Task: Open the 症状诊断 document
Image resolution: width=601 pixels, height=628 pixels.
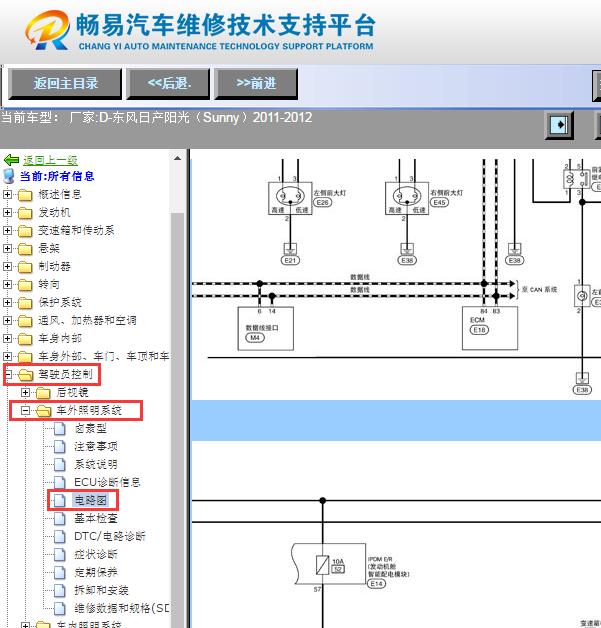Action: coord(96,554)
